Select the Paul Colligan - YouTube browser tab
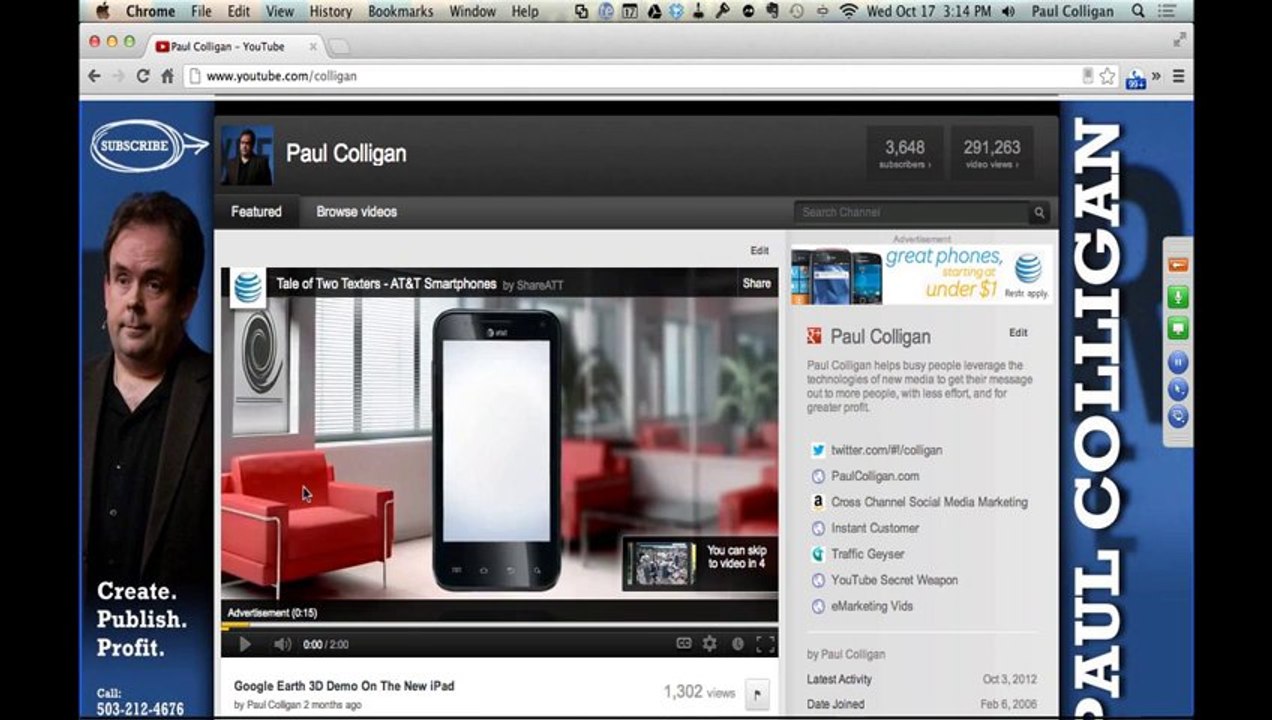This screenshot has height=720, width=1272. click(x=235, y=46)
